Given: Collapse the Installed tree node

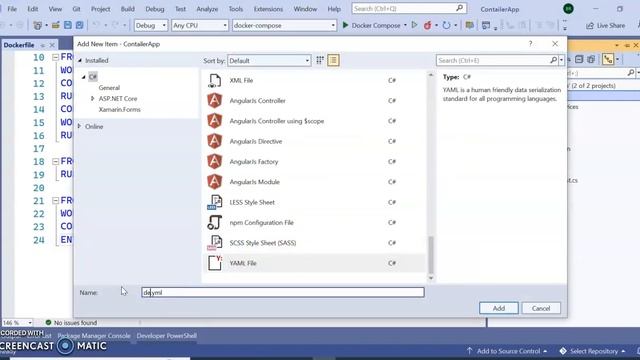Looking at the screenshot, I should pyautogui.click(x=80, y=60).
